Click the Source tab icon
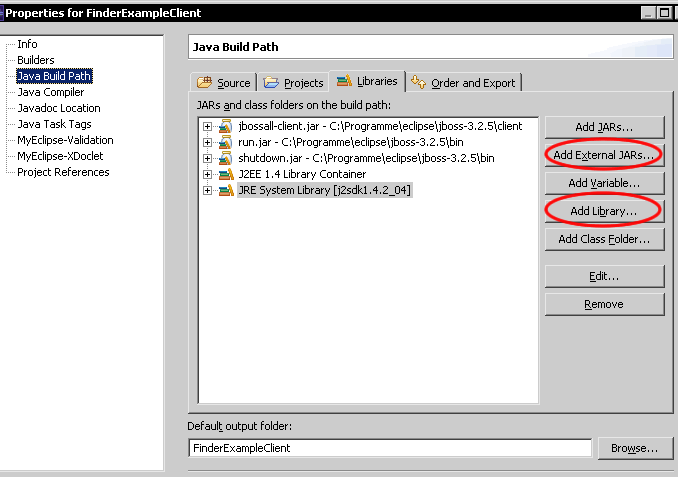 (x=205, y=83)
